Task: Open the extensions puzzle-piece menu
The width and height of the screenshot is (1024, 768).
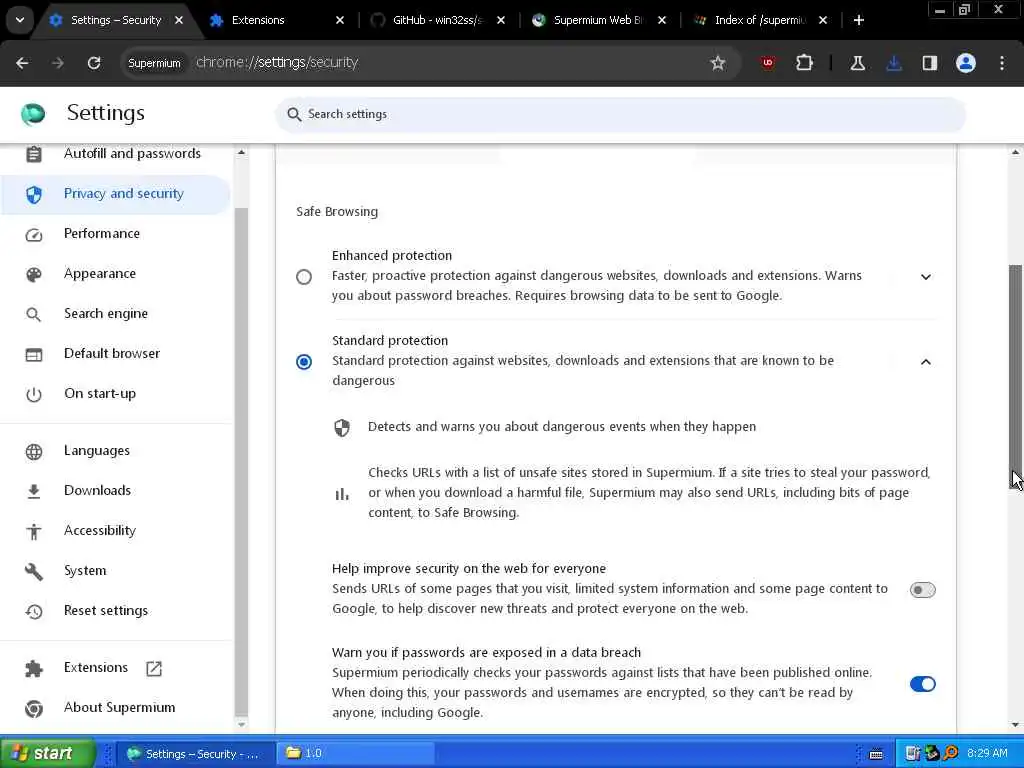Action: coord(805,63)
